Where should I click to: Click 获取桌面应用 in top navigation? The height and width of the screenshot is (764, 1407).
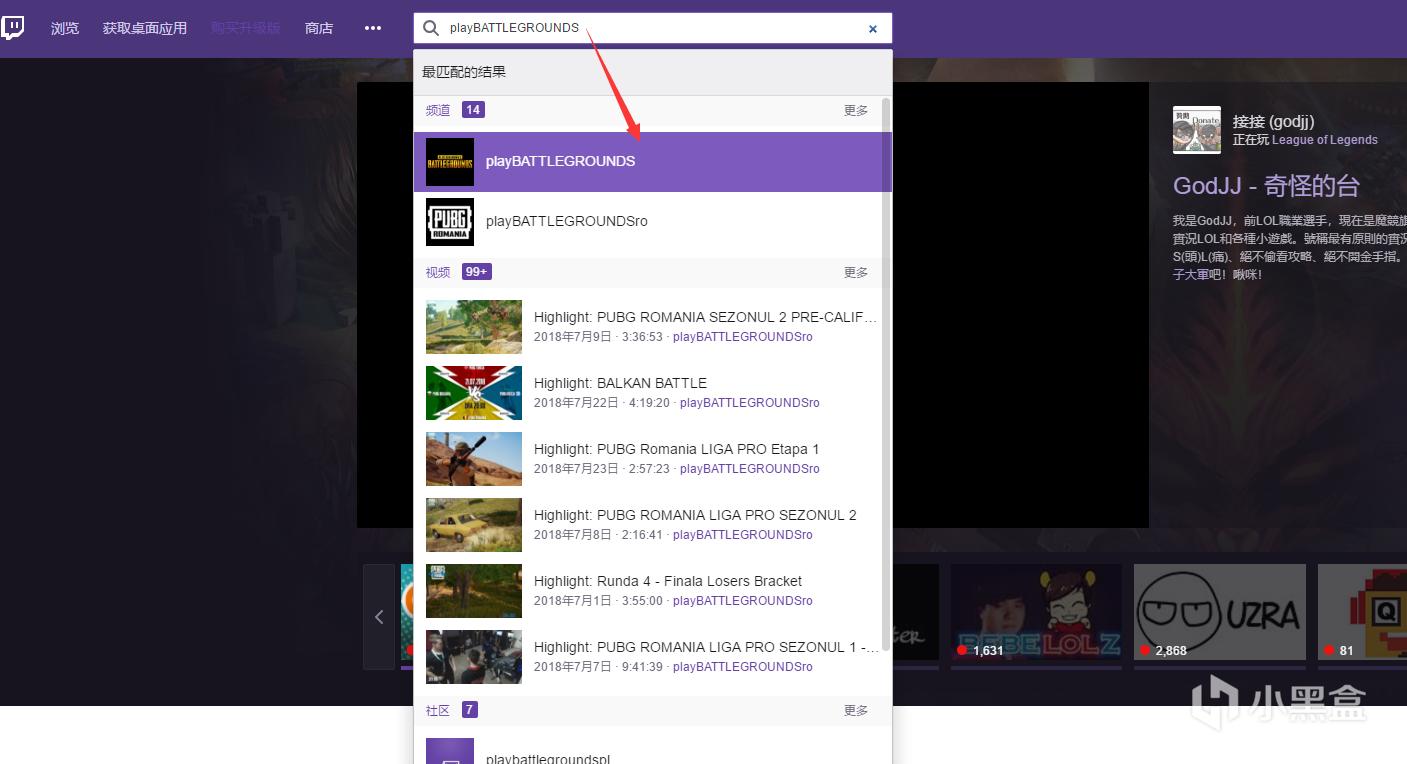145,28
